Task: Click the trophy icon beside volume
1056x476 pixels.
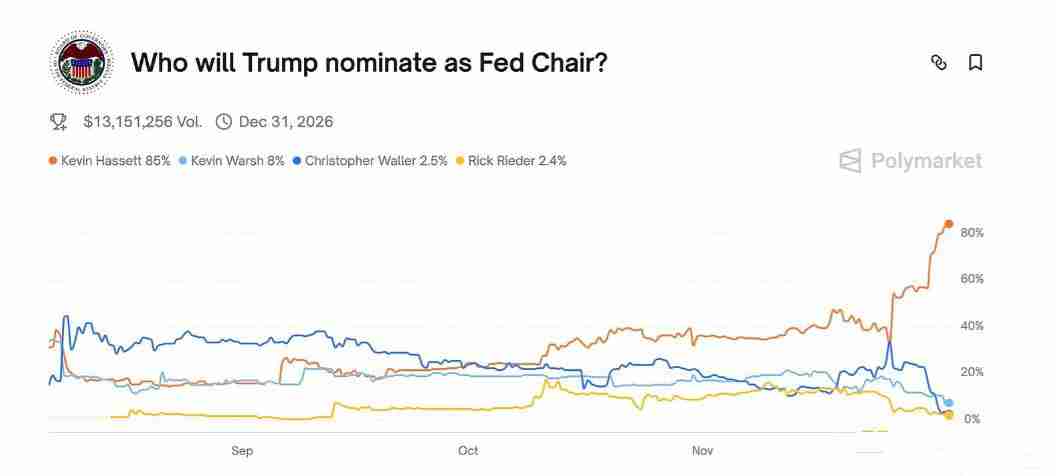Action: click(x=59, y=122)
